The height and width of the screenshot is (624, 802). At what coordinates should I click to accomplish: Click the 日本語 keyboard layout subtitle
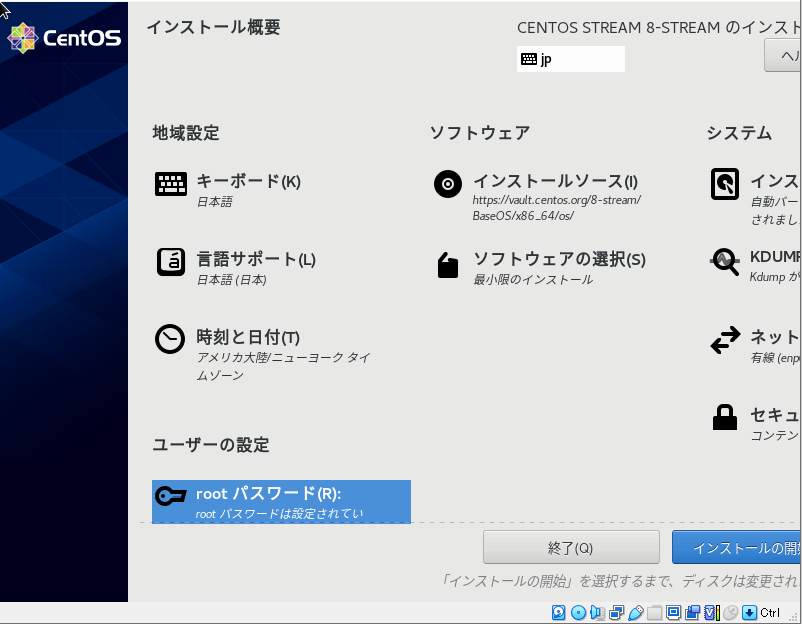215,202
